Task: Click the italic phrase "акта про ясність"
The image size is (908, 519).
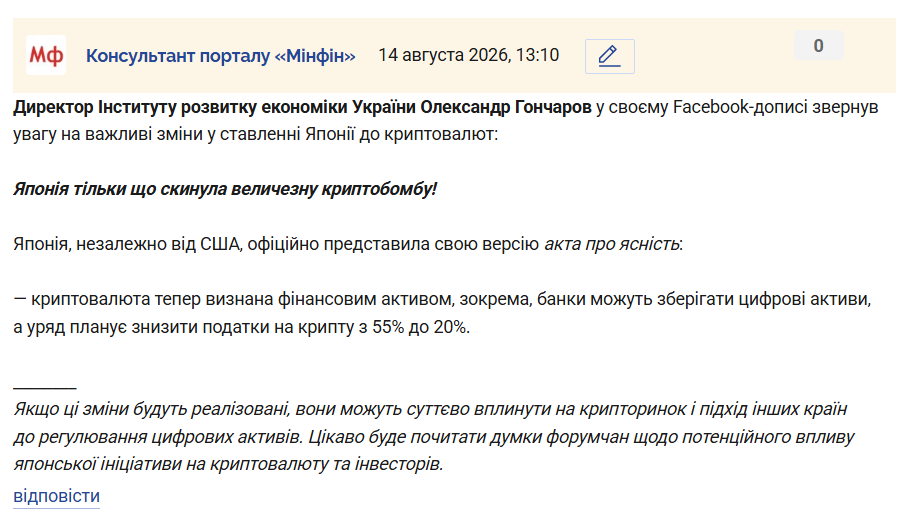Action: (x=612, y=244)
